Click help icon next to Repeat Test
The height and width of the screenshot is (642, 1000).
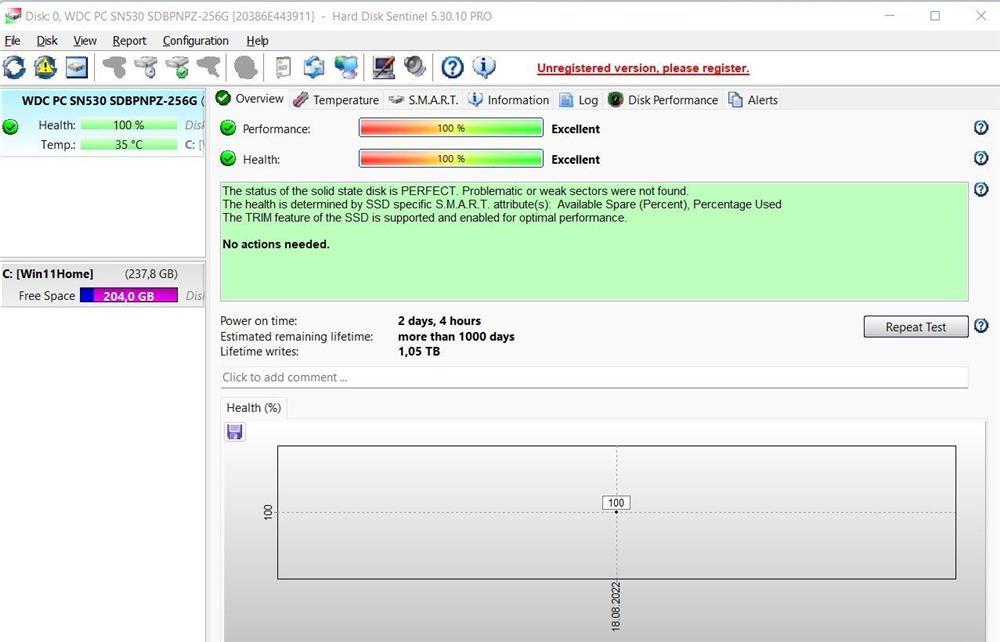click(981, 326)
